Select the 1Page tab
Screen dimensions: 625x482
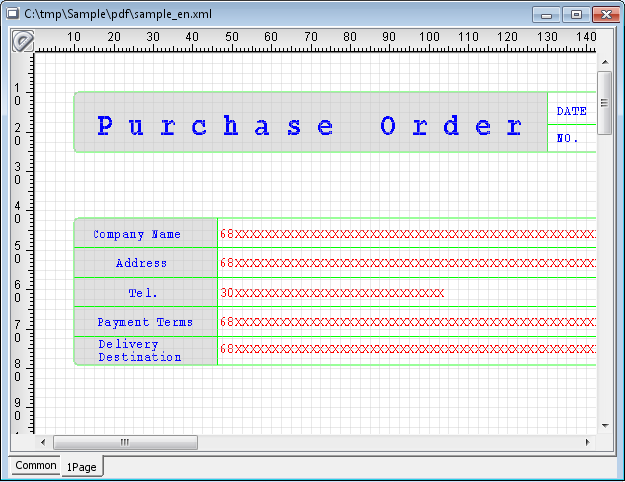tap(81, 467)
